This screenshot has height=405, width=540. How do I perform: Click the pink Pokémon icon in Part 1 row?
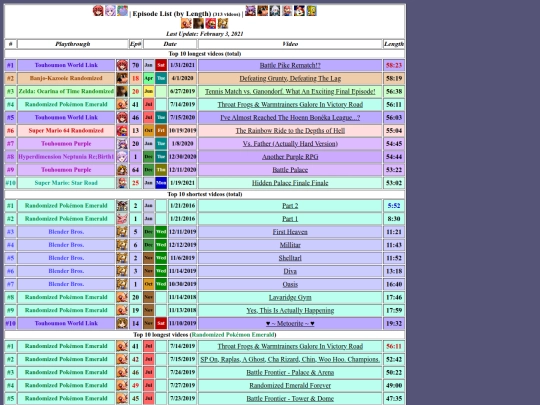(x=122, y=219)
